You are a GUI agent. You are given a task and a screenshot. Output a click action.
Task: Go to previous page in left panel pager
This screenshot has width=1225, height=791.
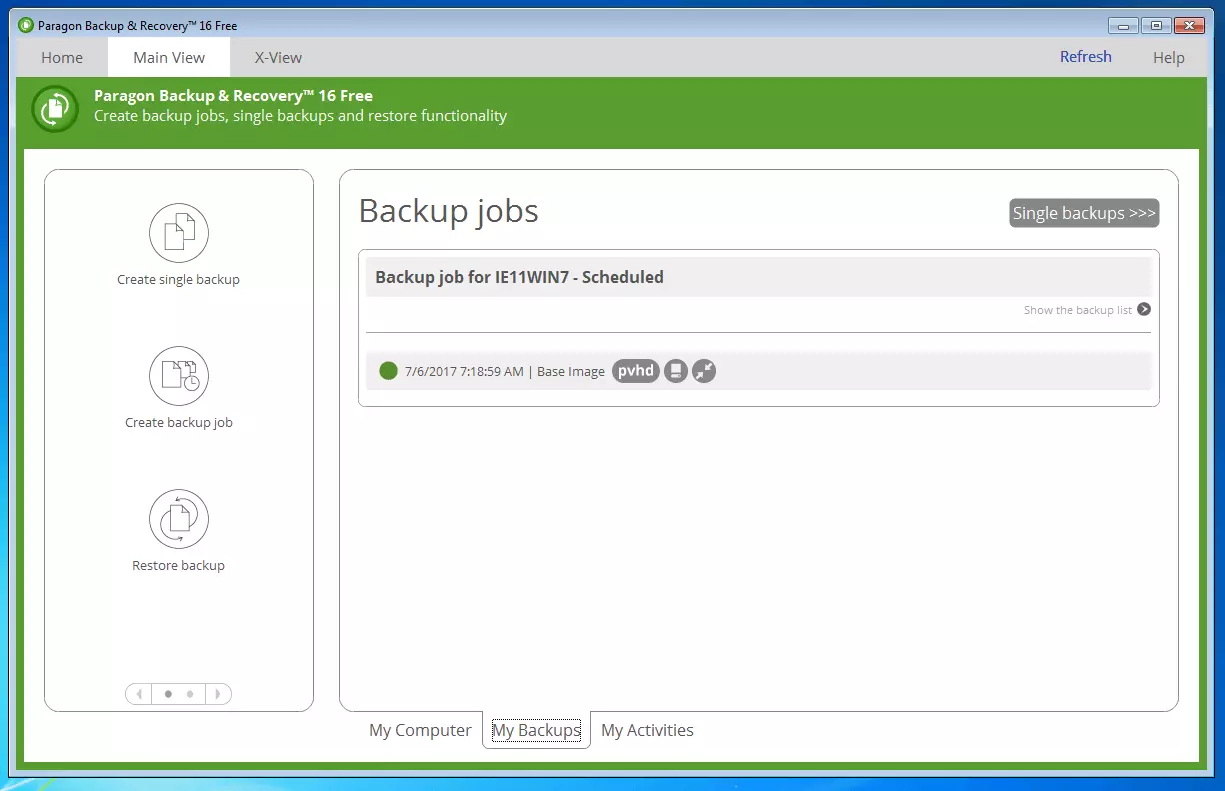(x=139, y=694)
